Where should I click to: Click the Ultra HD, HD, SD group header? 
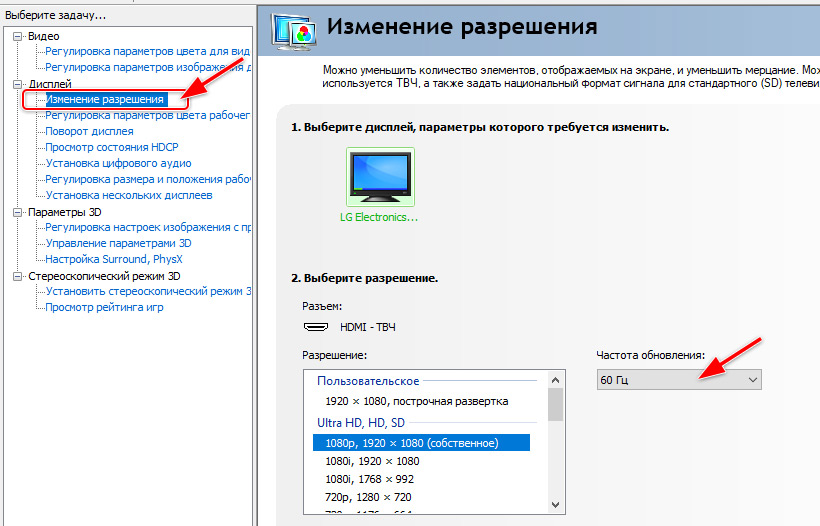pos(361,422)
